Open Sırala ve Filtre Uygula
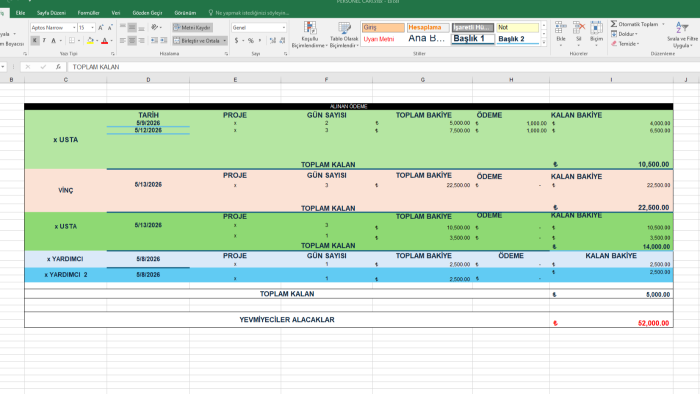The image size is (700, 394). point(682,35)
